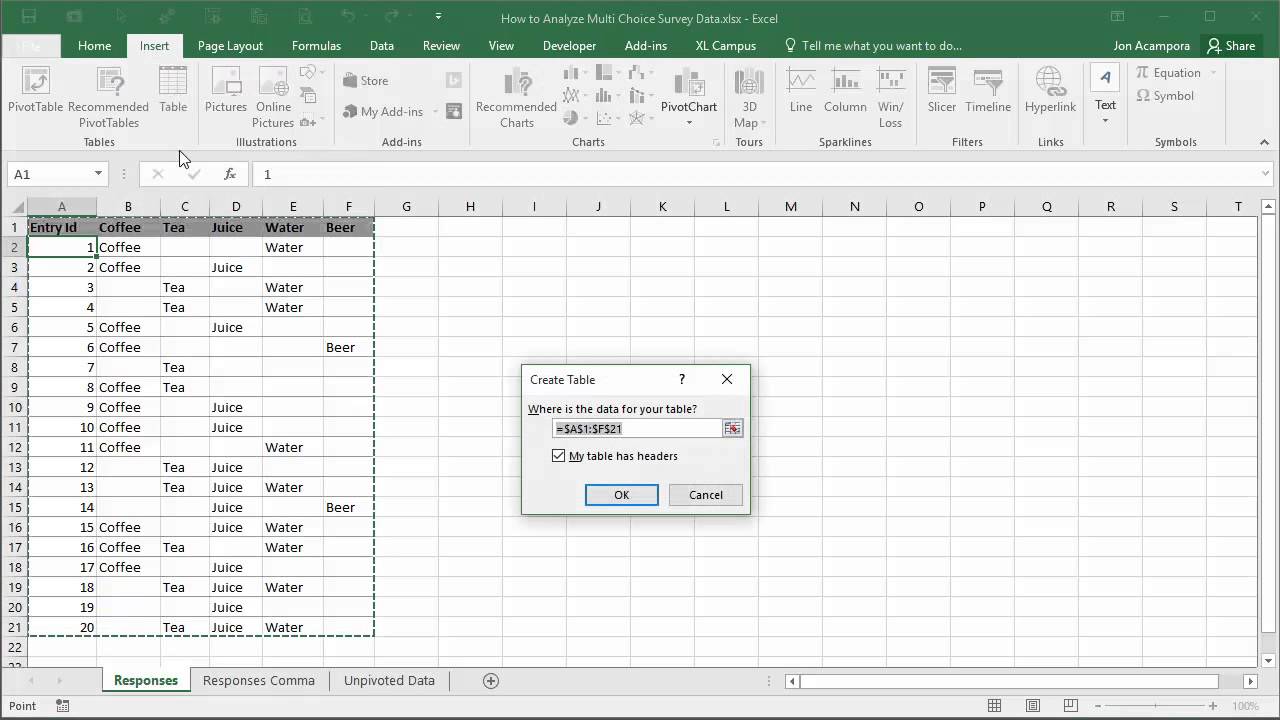Screen dimensions: 1280x720
Task: Click the Table icon in Tables group
Action: (x=173, y=90)
